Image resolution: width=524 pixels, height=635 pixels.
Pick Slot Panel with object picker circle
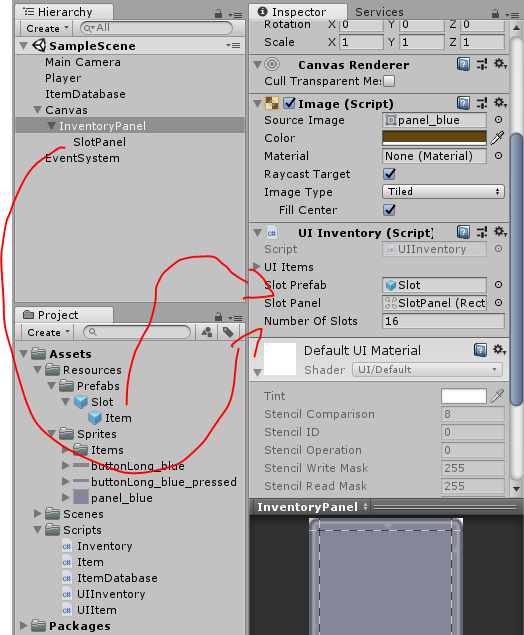click(x=498, y=303)
